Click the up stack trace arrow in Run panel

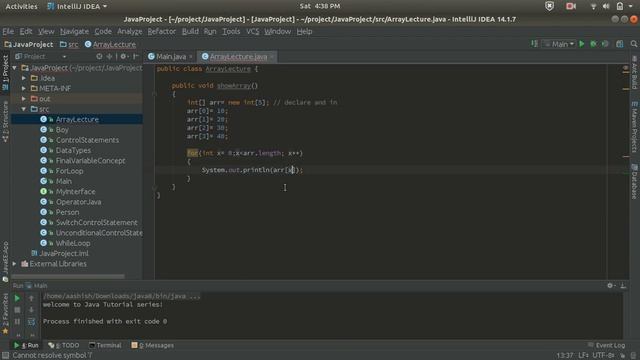(31, 298)
